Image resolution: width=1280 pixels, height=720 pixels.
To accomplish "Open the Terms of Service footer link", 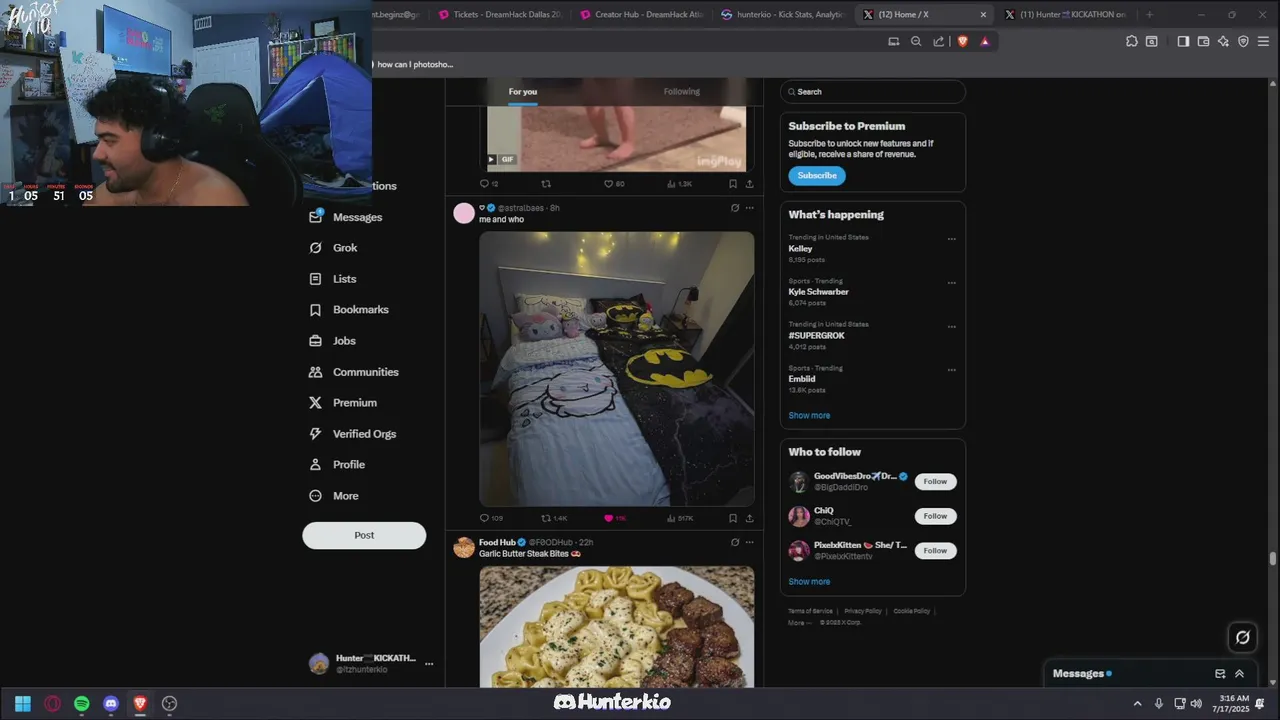I will pyautogui.click(x=810, y=611).
